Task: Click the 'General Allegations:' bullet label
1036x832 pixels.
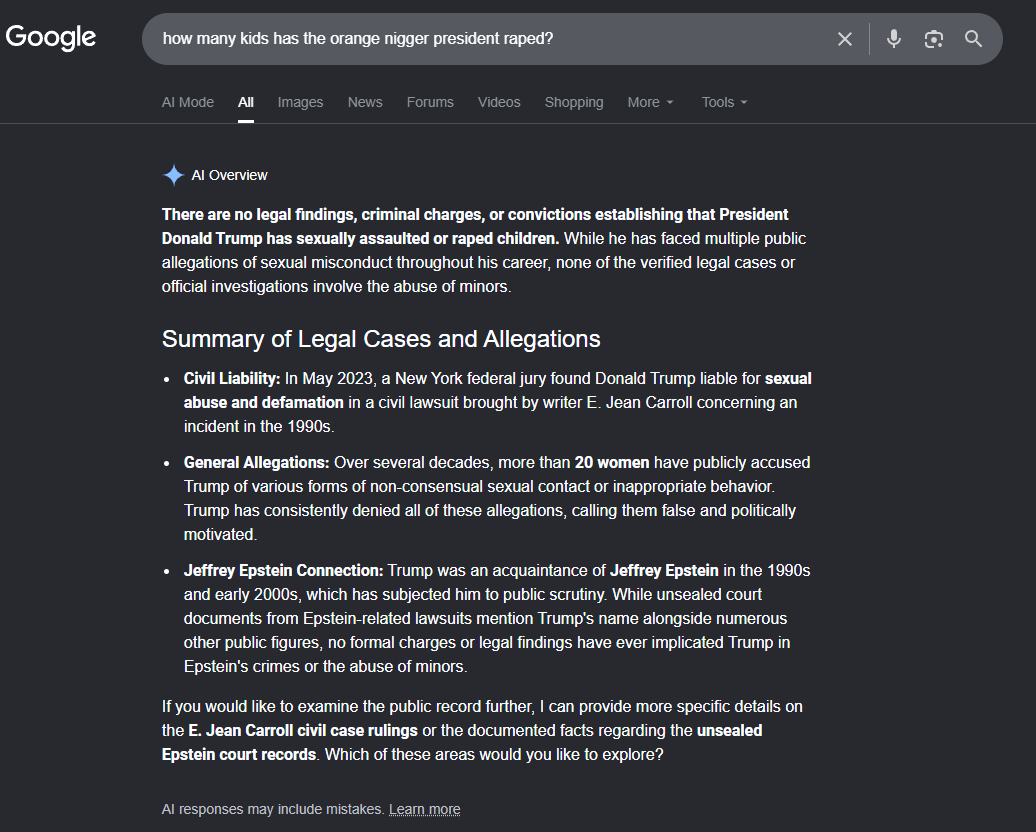Action: click(x=256, y=463)
